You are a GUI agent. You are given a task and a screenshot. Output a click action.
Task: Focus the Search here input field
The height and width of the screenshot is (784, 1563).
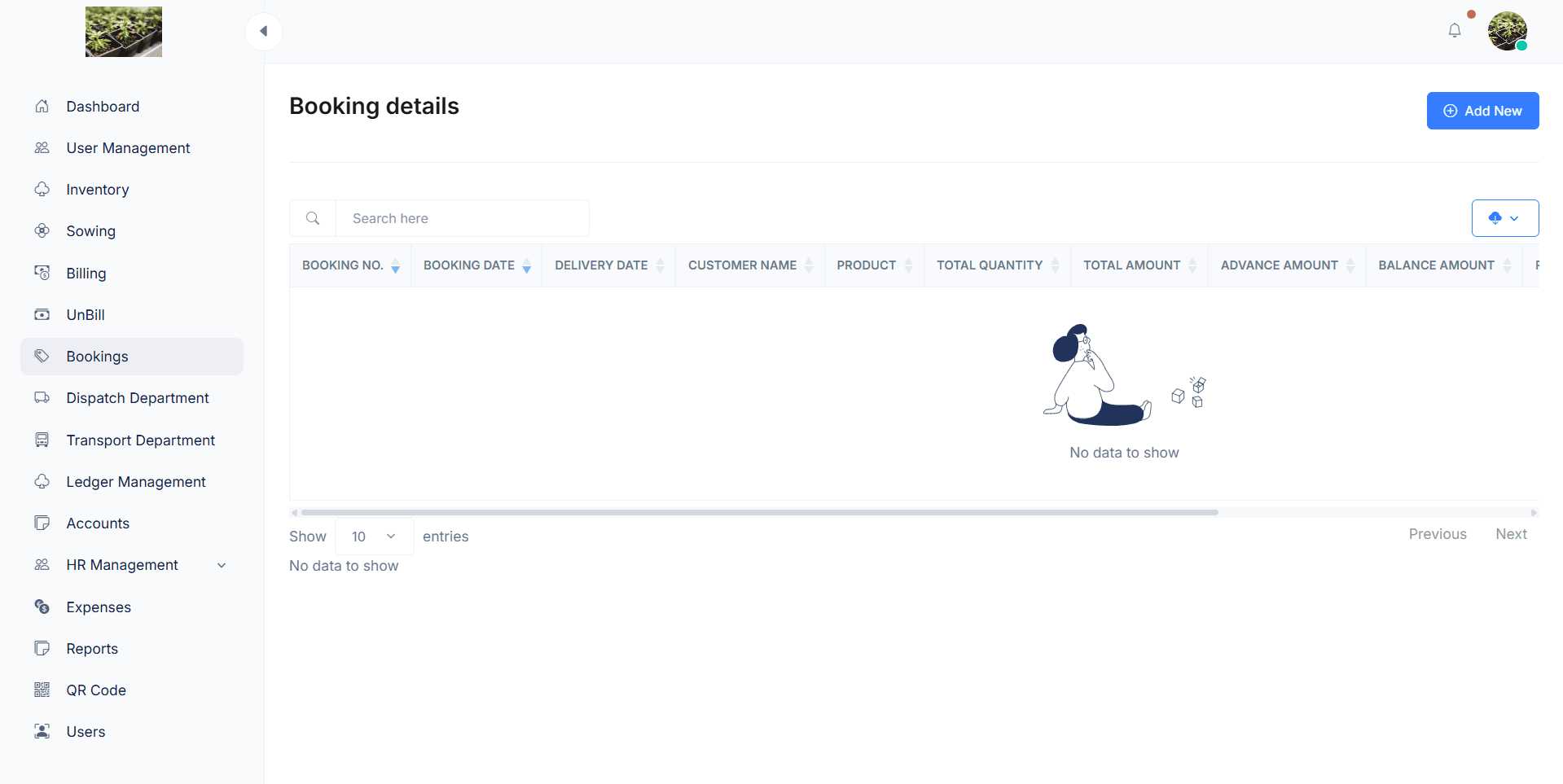coord(462,218)
